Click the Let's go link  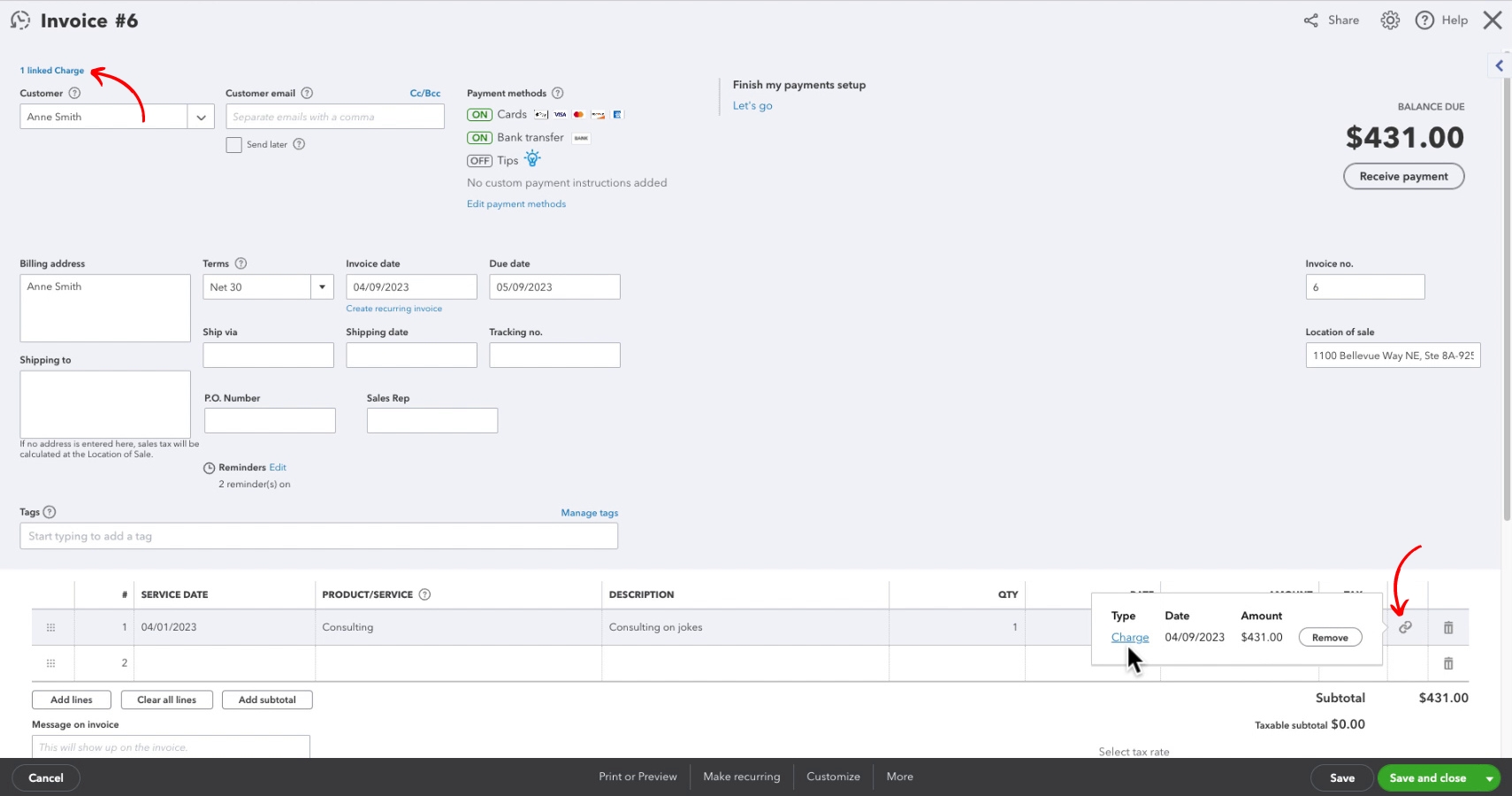[x=752, y=105]
